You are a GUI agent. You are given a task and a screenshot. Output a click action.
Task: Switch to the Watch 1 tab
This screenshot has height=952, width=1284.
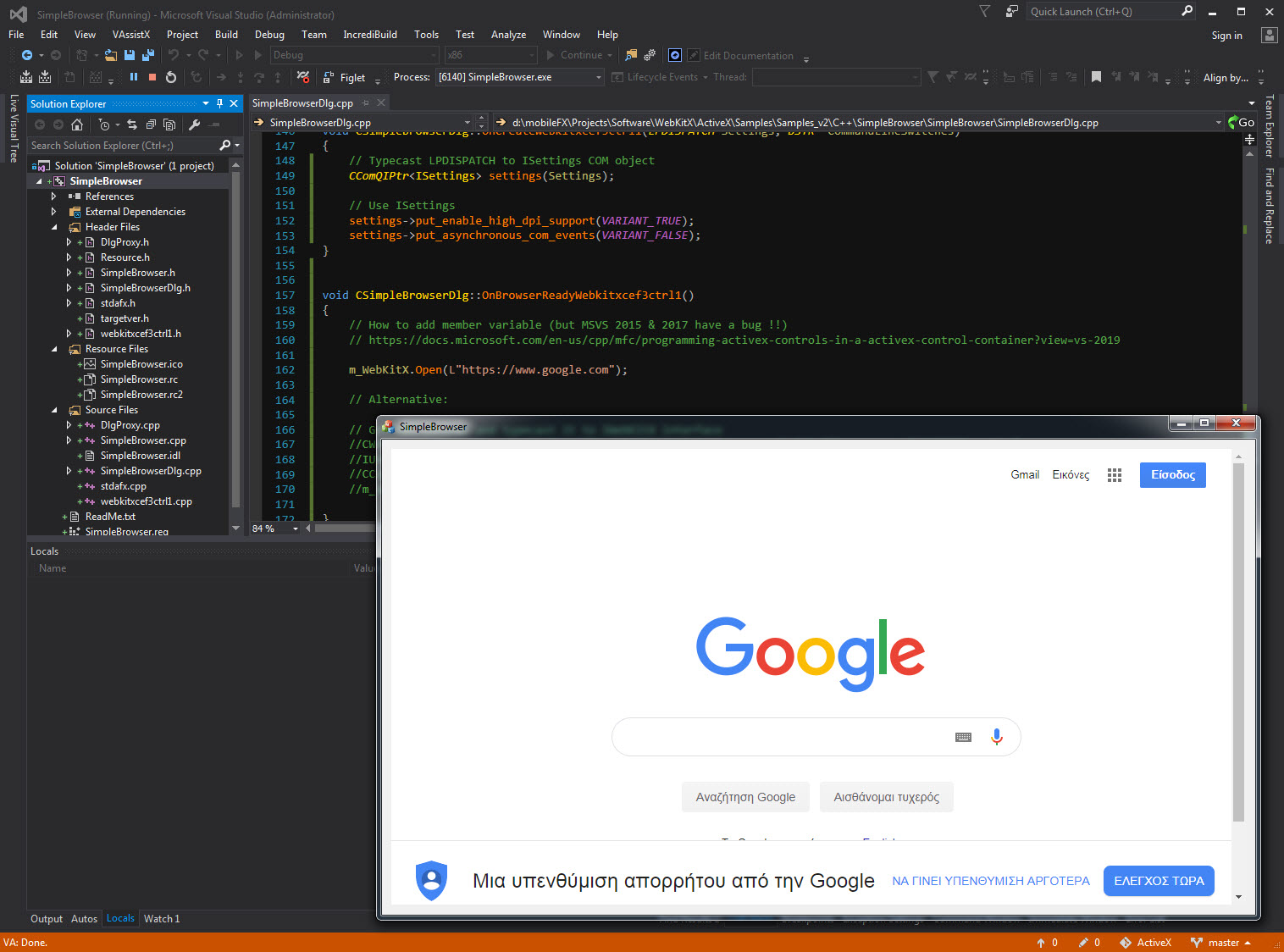click(x=162, y=919)
